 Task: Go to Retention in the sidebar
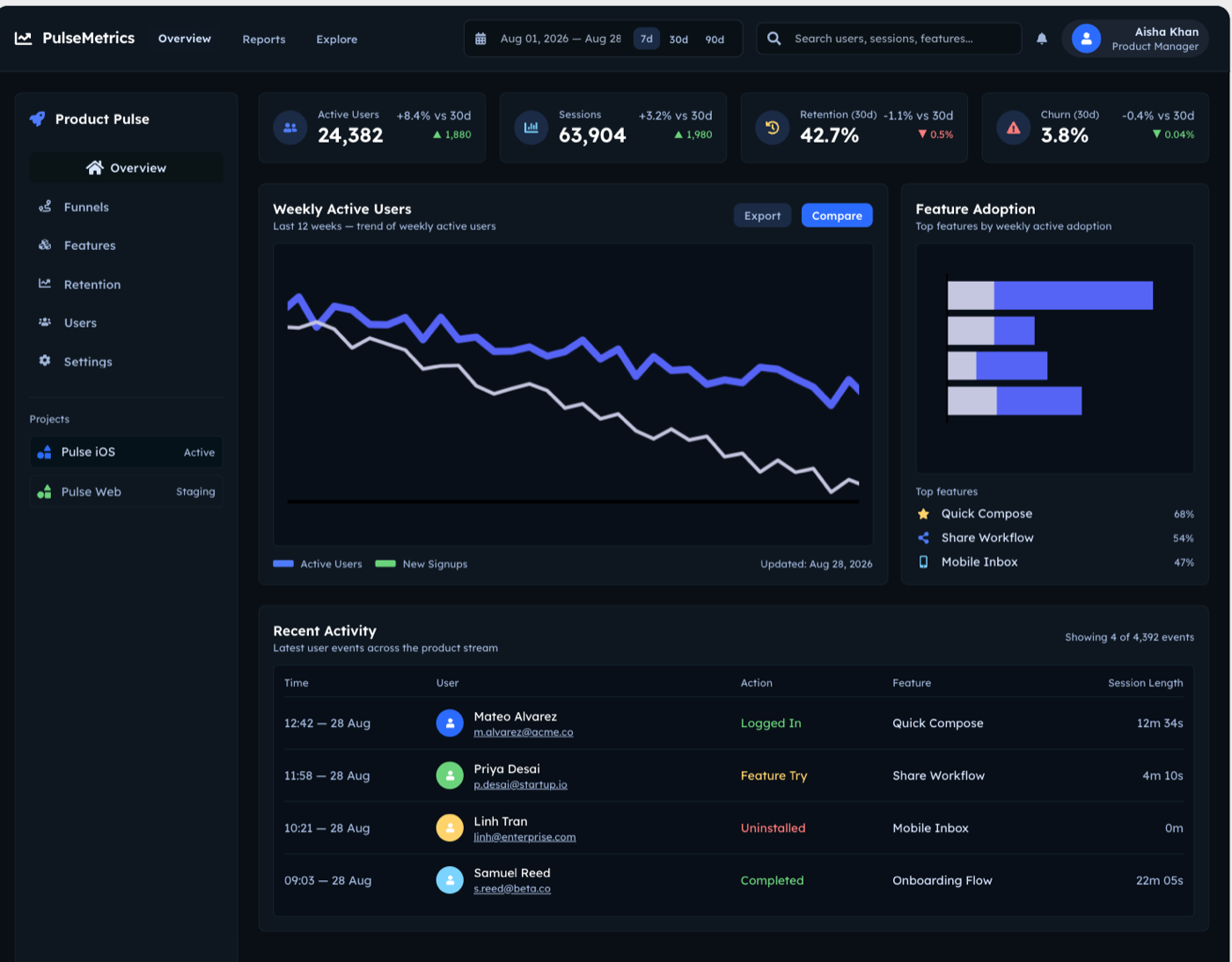pos(126,284)
